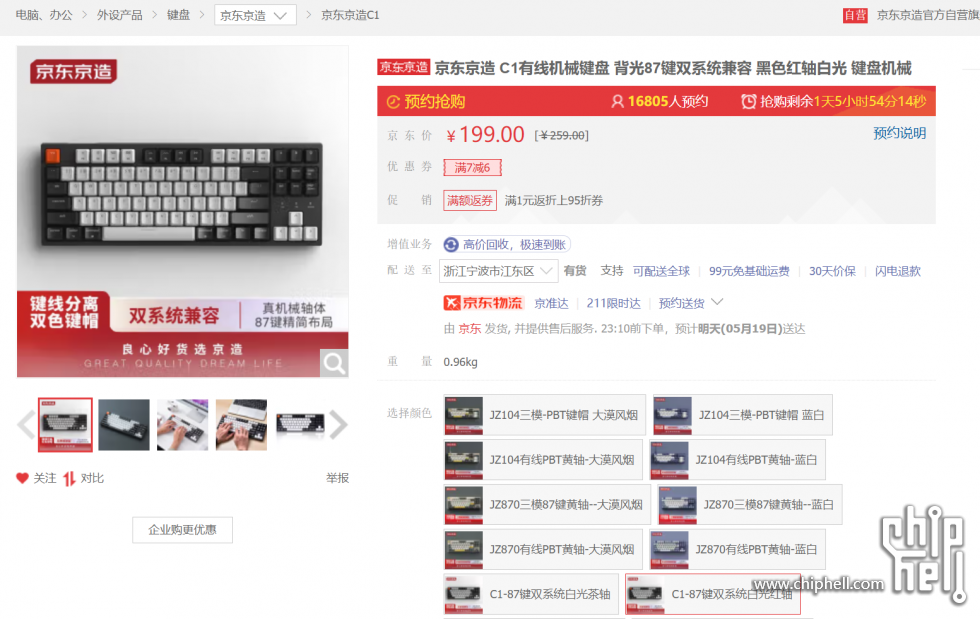The image size is (980, 619).
Task: Choose JZ104三模-PBT键帽 蓝白 color option
Action: 742,415
